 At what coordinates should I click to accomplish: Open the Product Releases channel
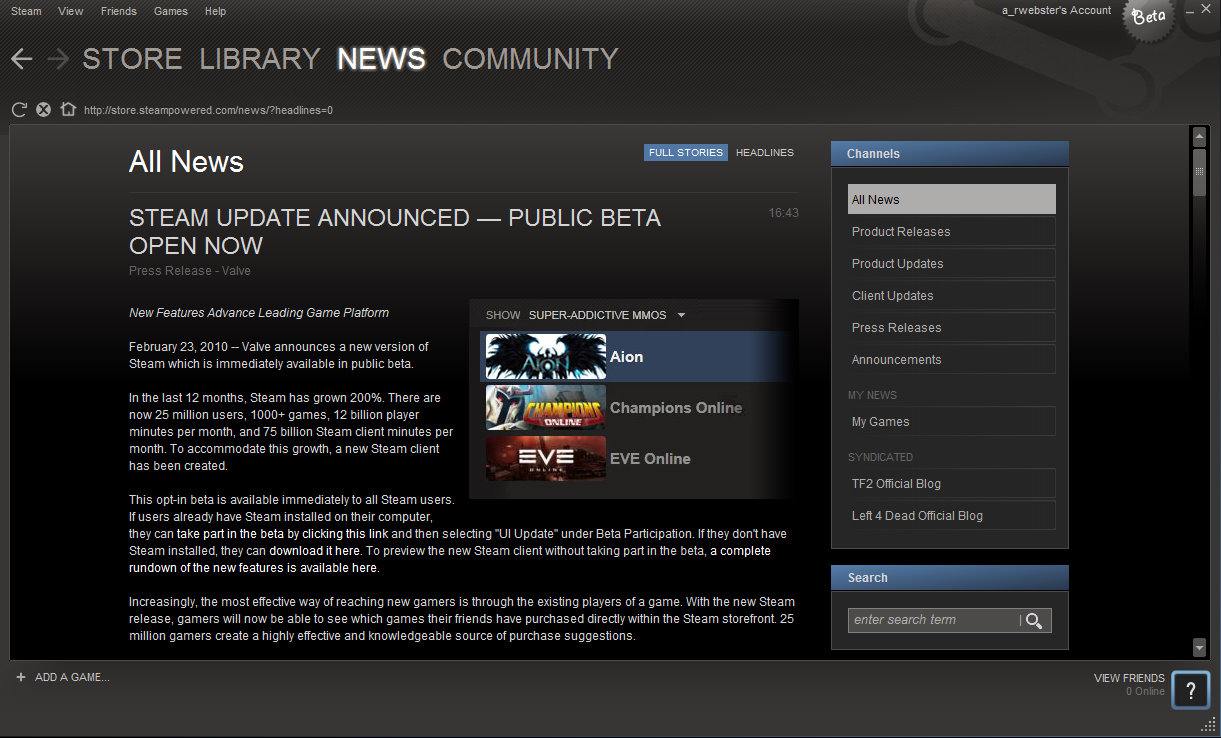pos(951,231)
